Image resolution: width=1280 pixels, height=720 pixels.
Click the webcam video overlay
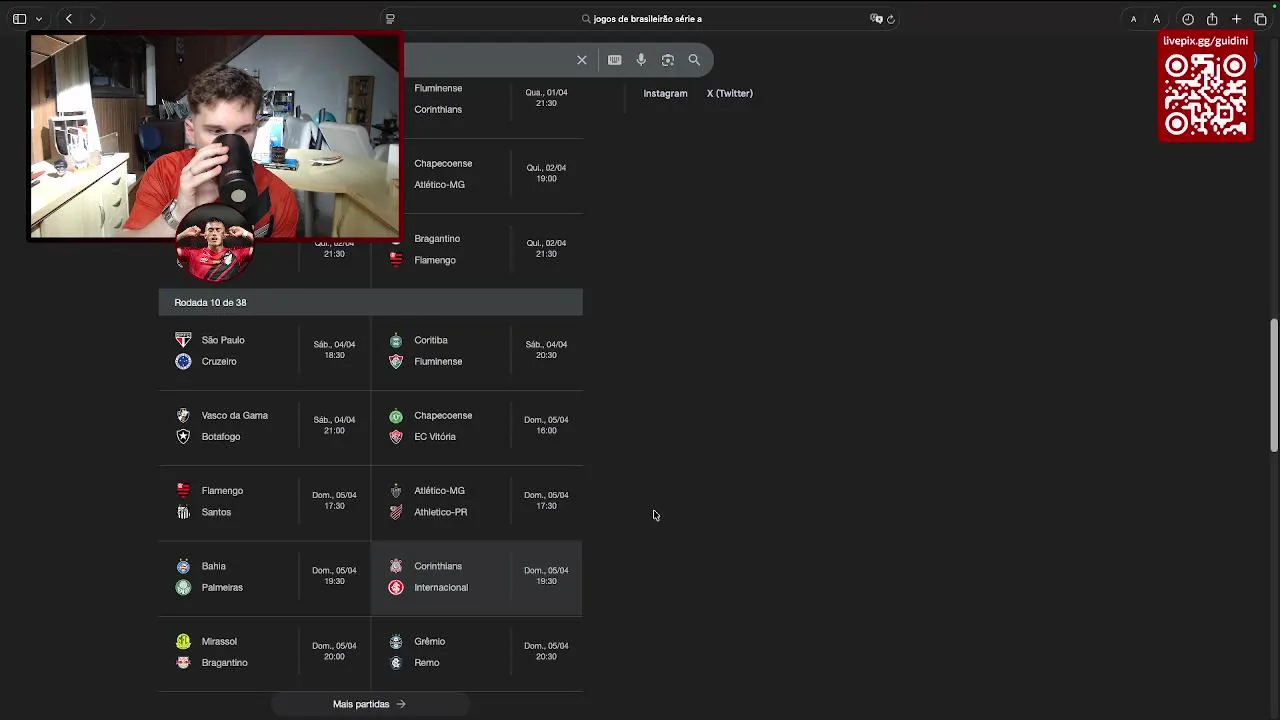tap(214, 138)
